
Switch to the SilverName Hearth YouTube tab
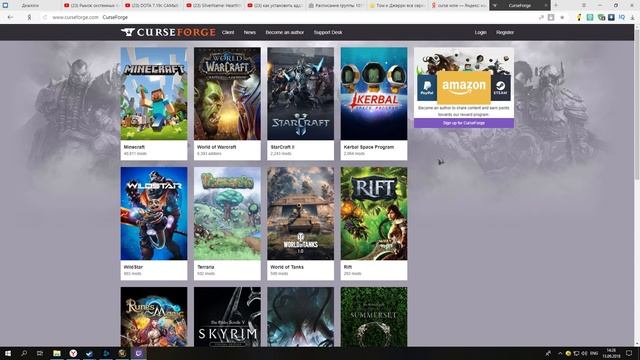(x=213, y=6)
